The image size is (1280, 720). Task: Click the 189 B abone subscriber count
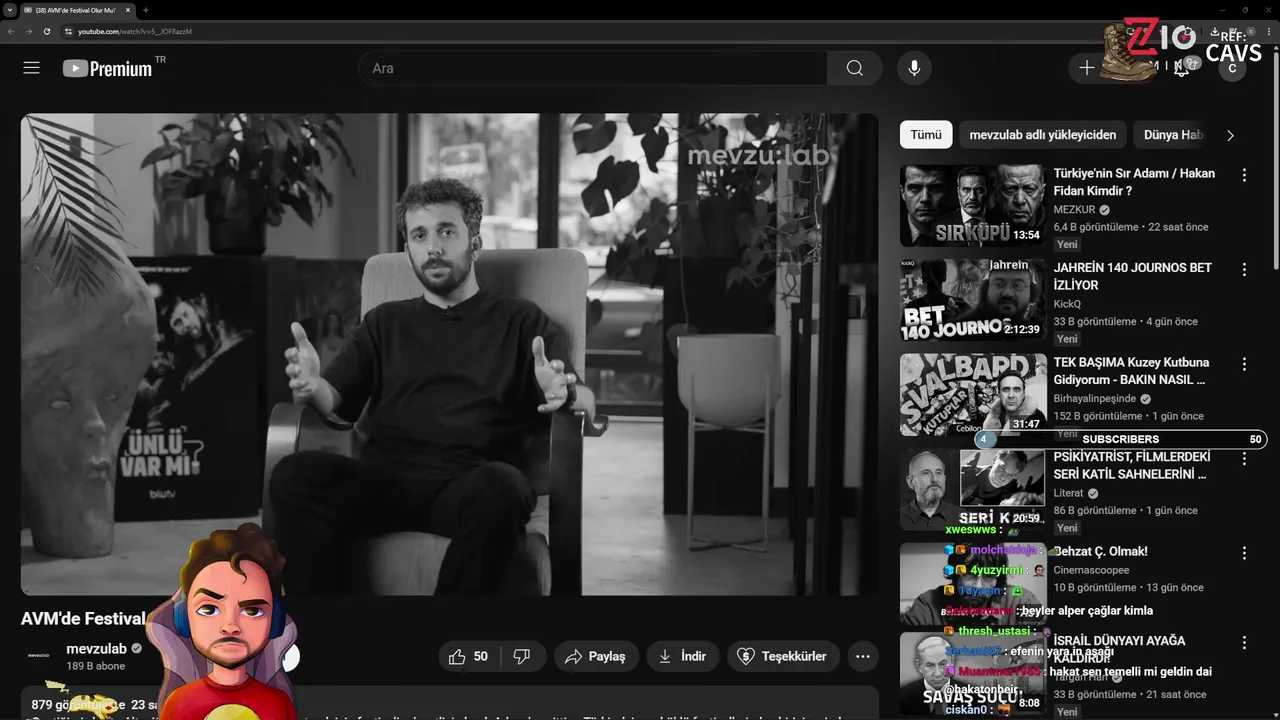96,666
